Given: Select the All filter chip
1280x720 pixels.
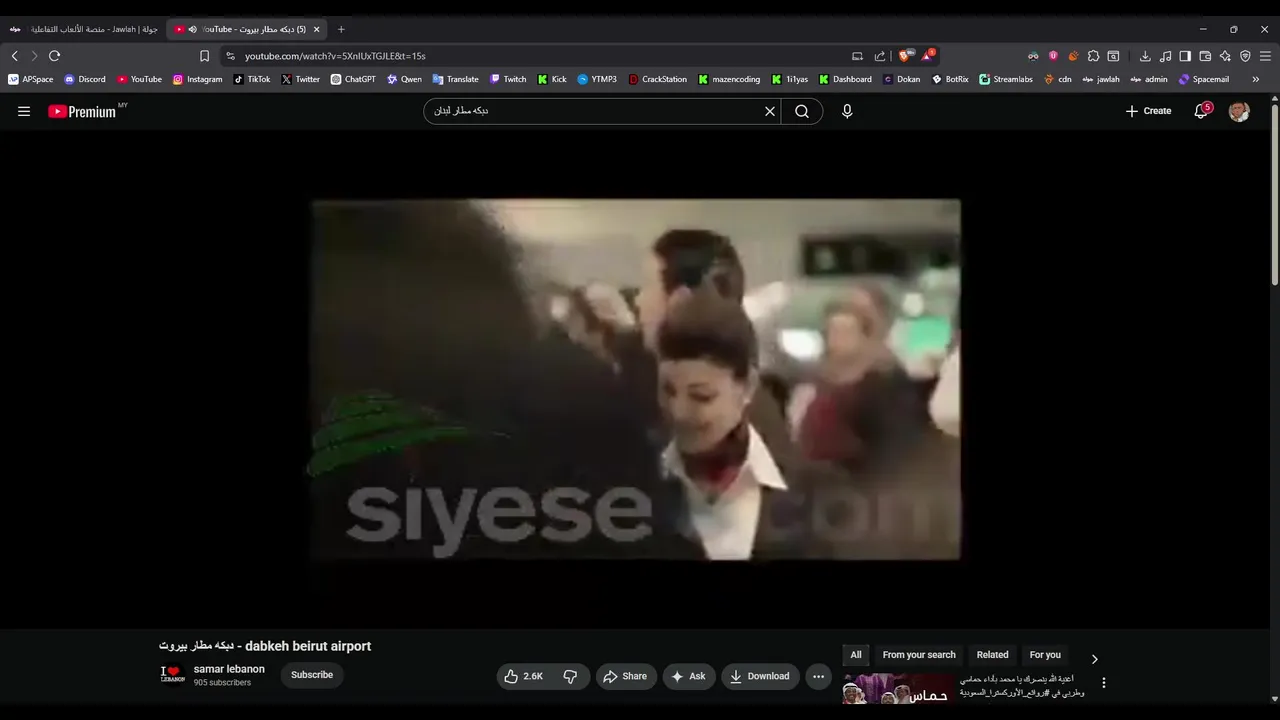Looking at the screenshot, I should pyautogui.click(x=856, y=655).
